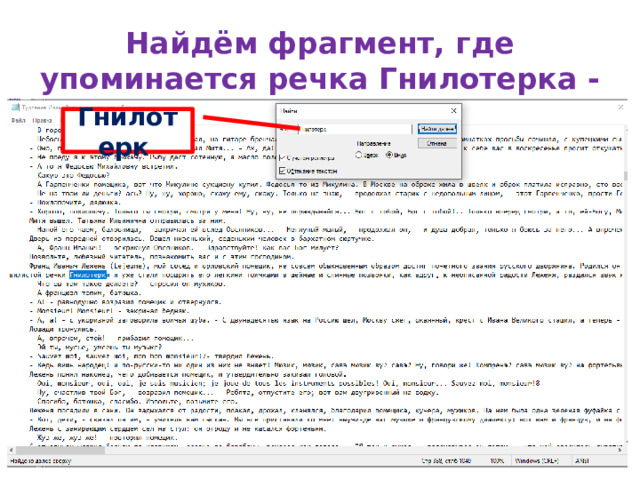Image resolution: width=640 pixels, height=480 pixels.
Task: Click the ANSI encoding status bar entry
Action: click(582, 461)
